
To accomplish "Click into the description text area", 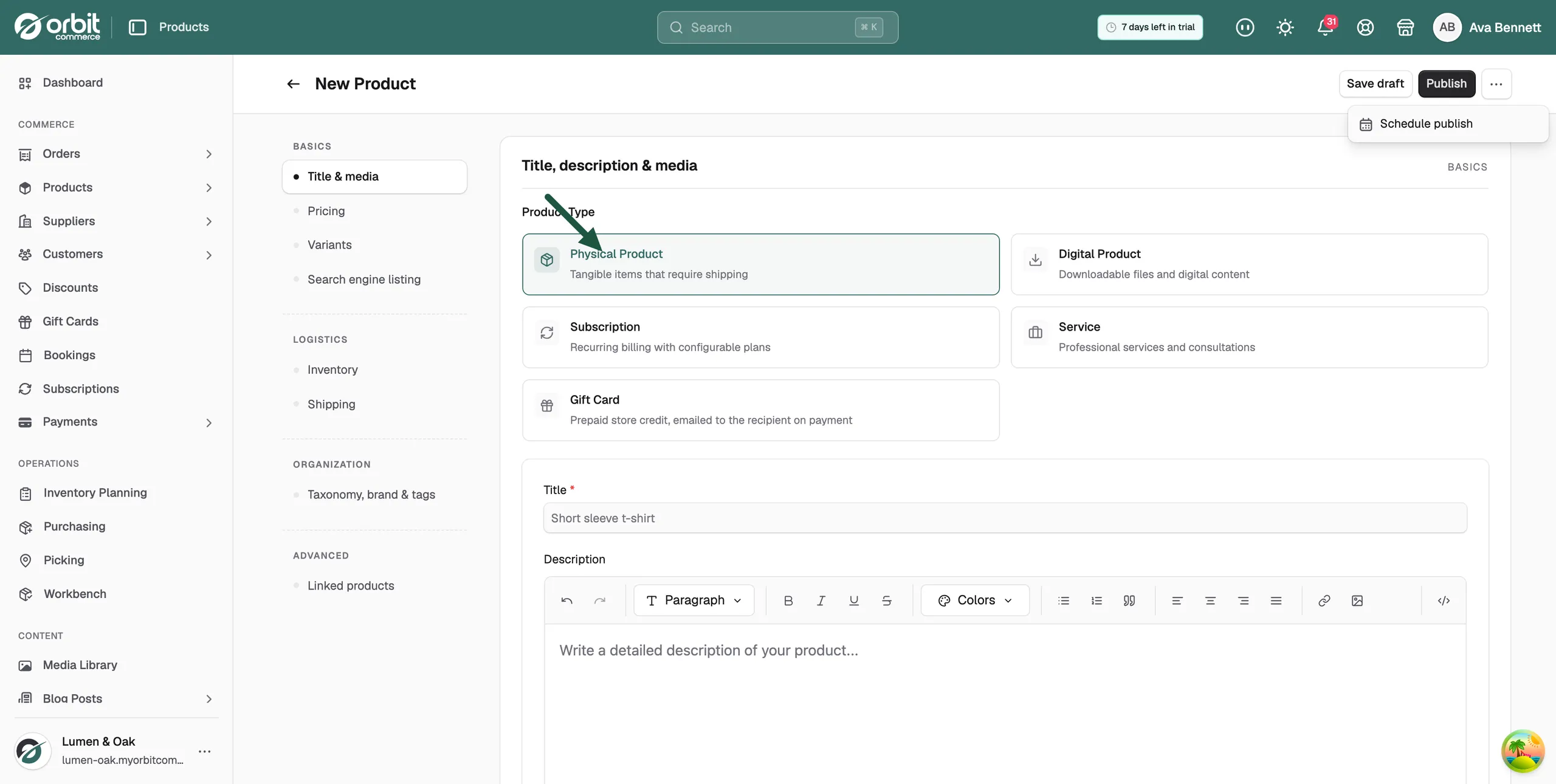I will 1005,704.
